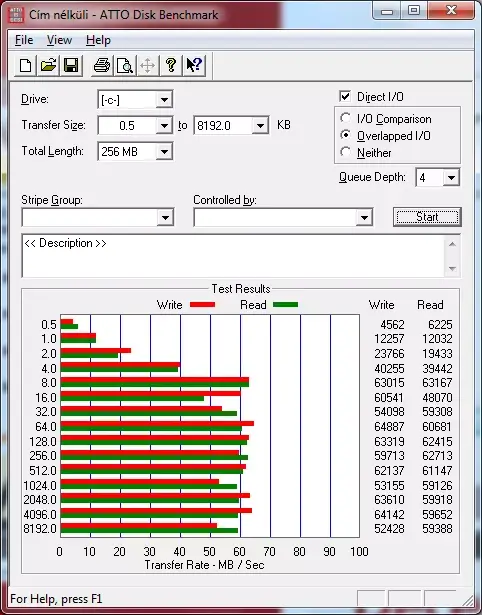482x615 pixels.
Task: Open the File menu
Action: tap(24, 40)
